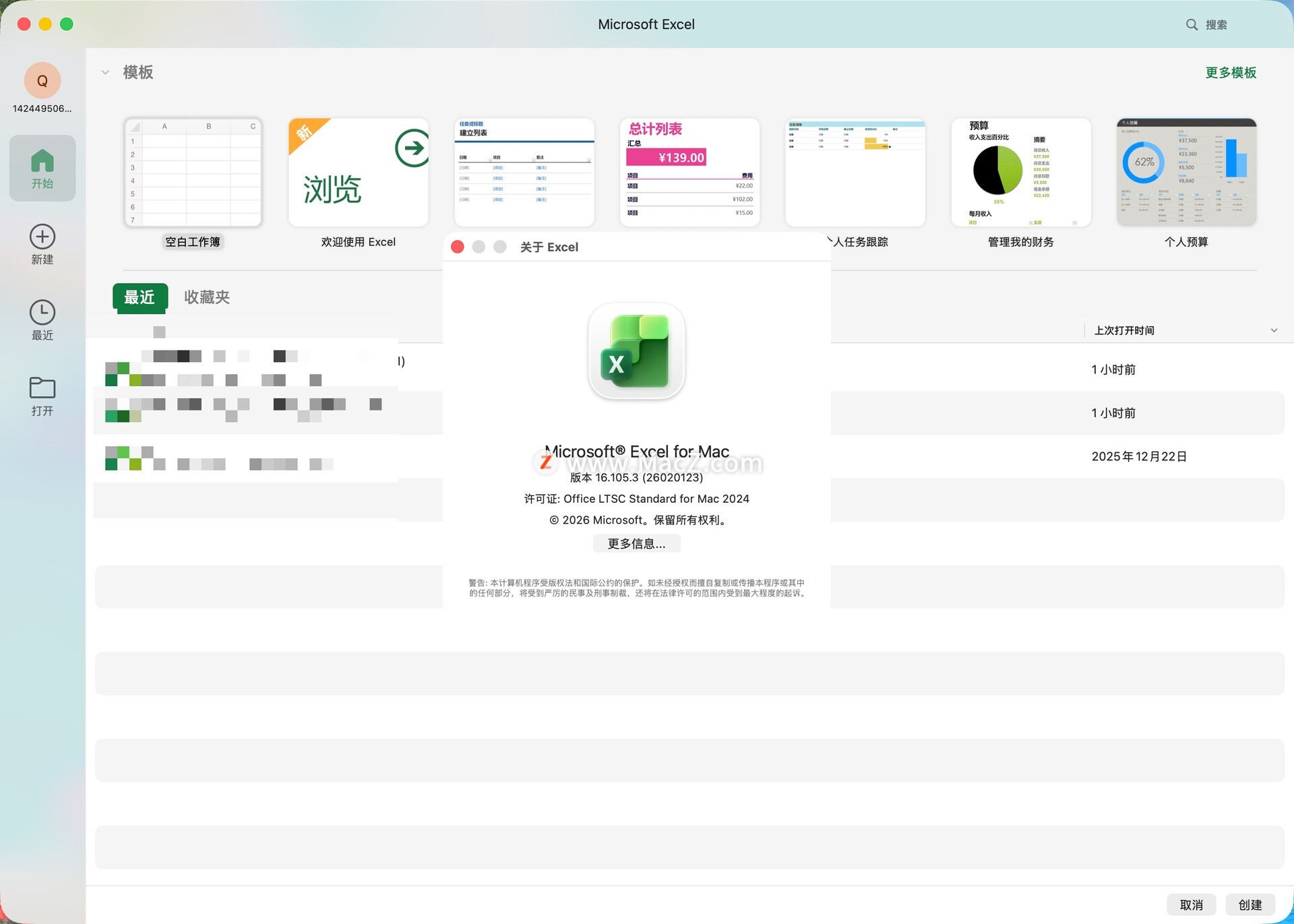Choose the Manage my finances (管理我的财务) template
The image size is (1294, 924).
(1020, 173)
